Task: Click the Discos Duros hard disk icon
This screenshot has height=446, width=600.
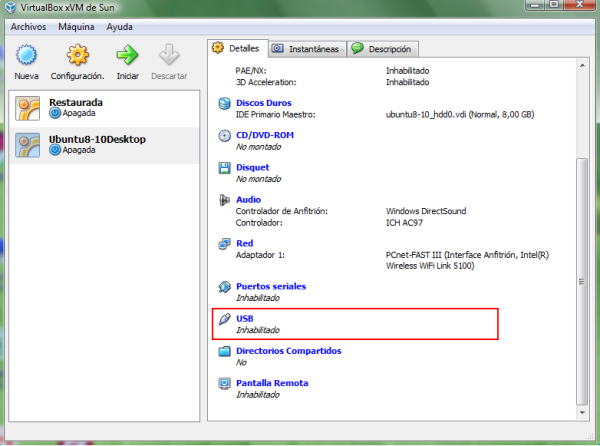Action: click(225, 103)
